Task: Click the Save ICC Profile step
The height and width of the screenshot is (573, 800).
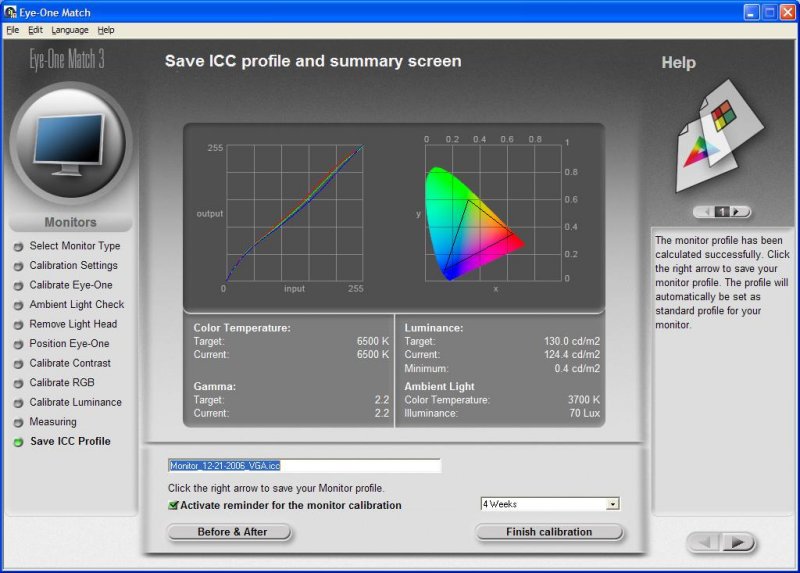Action: (70, 441)
